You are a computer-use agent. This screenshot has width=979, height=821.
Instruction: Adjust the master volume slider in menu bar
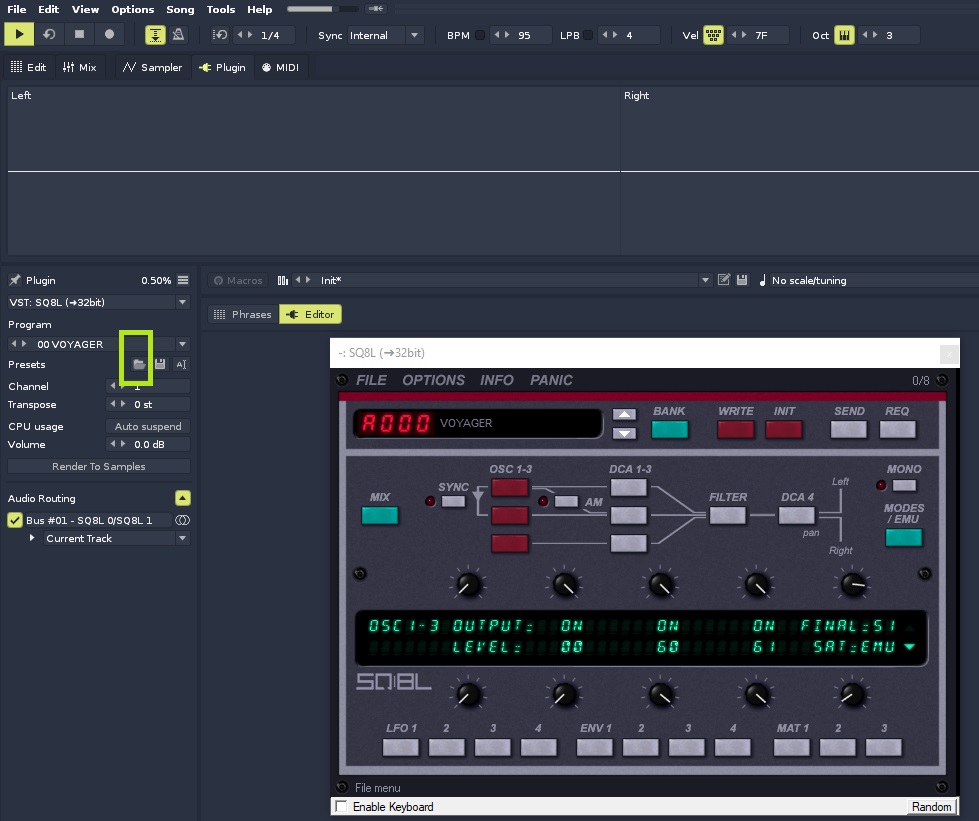click(322, 9)
